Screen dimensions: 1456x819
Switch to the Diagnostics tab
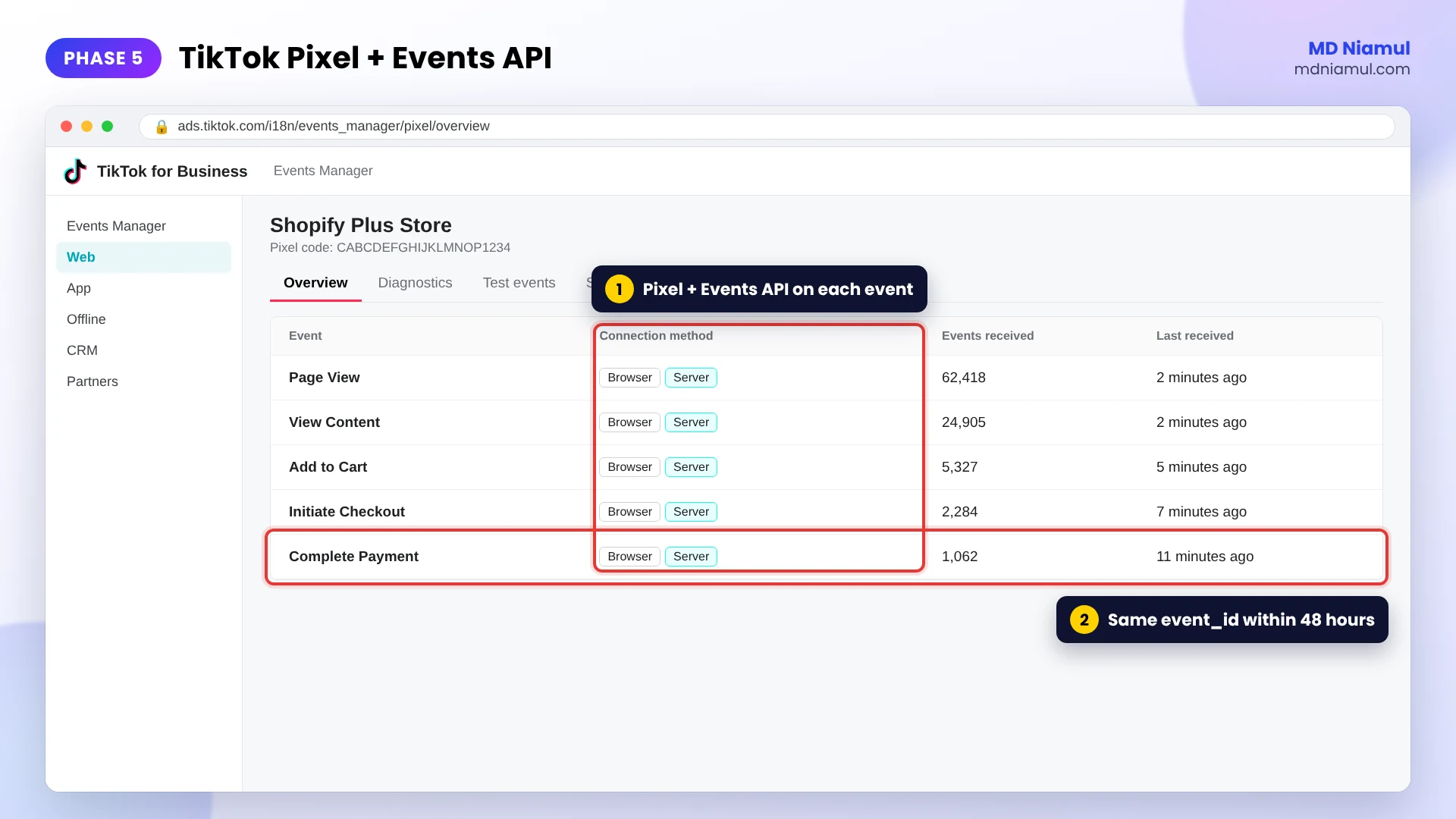pos(415,283)
